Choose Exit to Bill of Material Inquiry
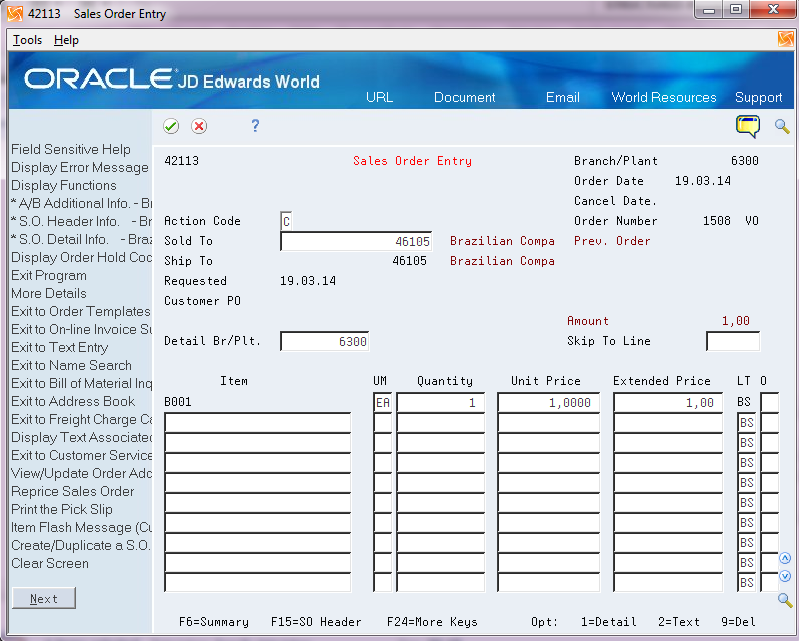 [x=81, y=383]
